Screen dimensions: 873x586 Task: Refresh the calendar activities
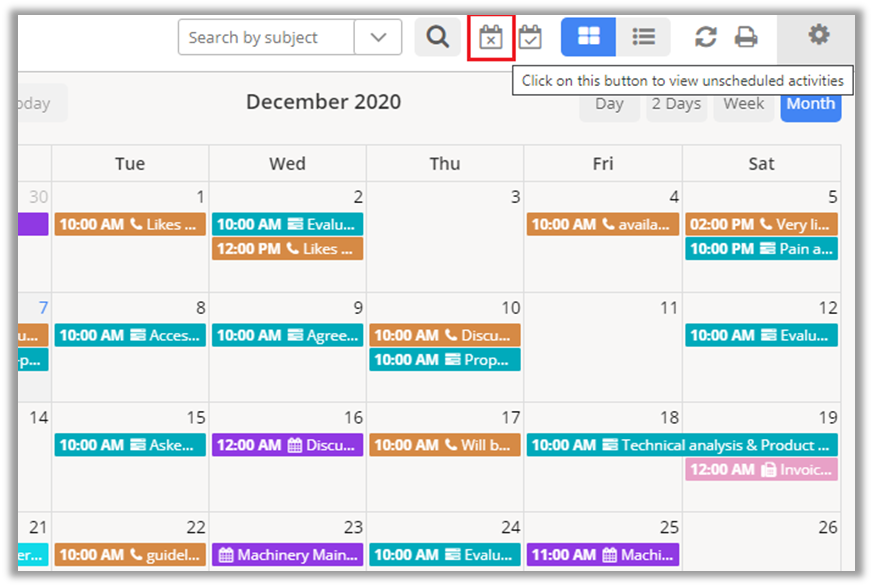coord(706,37)
